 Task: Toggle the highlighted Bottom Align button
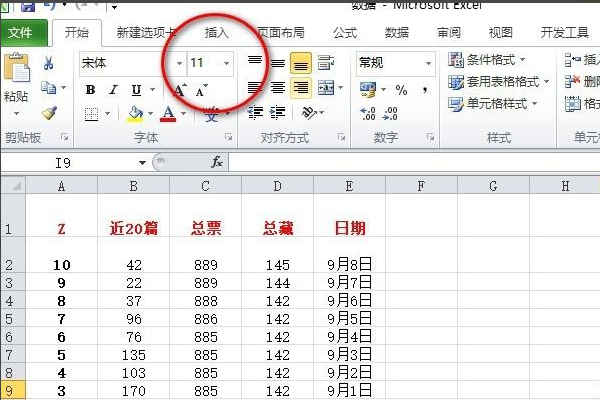click(x=301, y=63)
